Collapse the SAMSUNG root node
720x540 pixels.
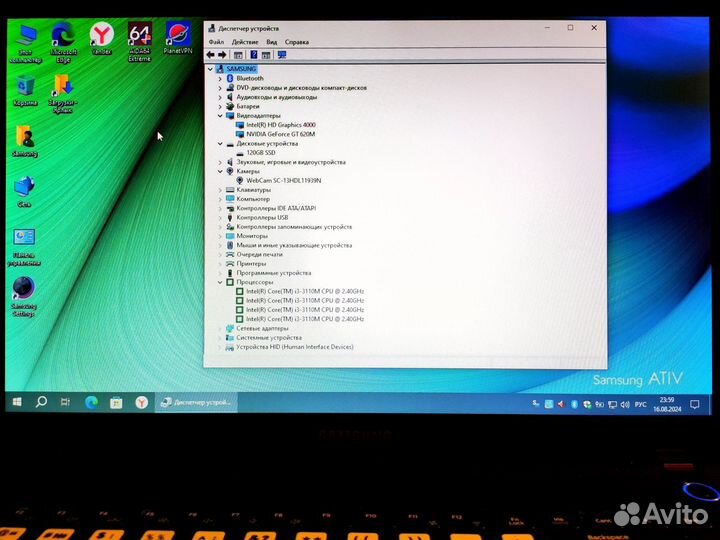click(210, 69)
